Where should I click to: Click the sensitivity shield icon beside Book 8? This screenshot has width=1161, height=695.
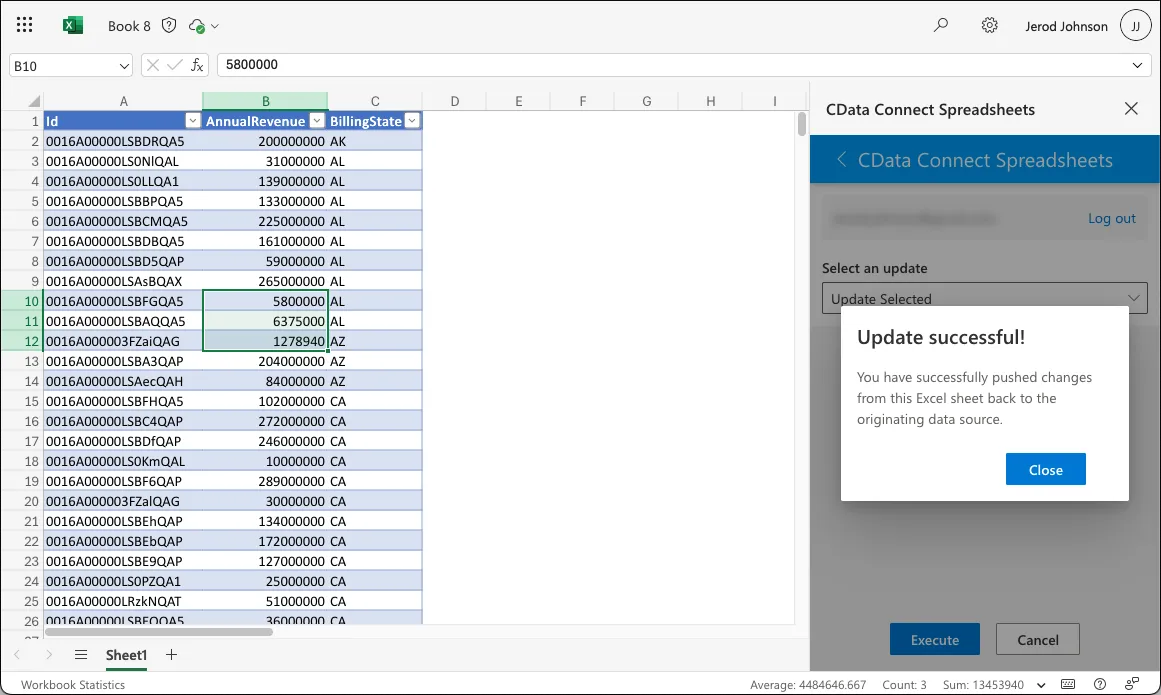coord(168,25)
